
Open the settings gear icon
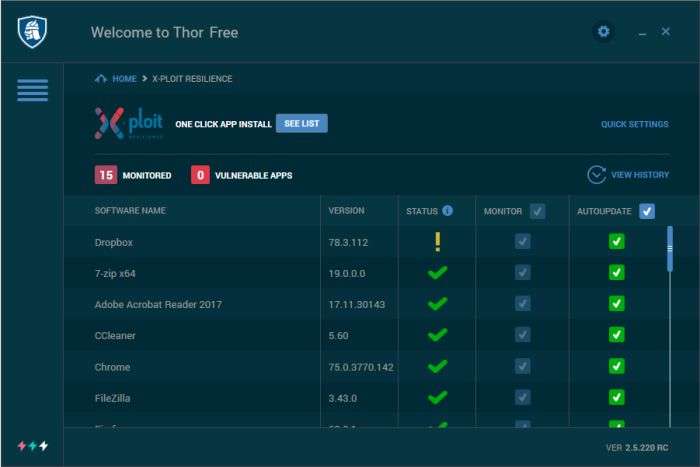click(604, 32)
